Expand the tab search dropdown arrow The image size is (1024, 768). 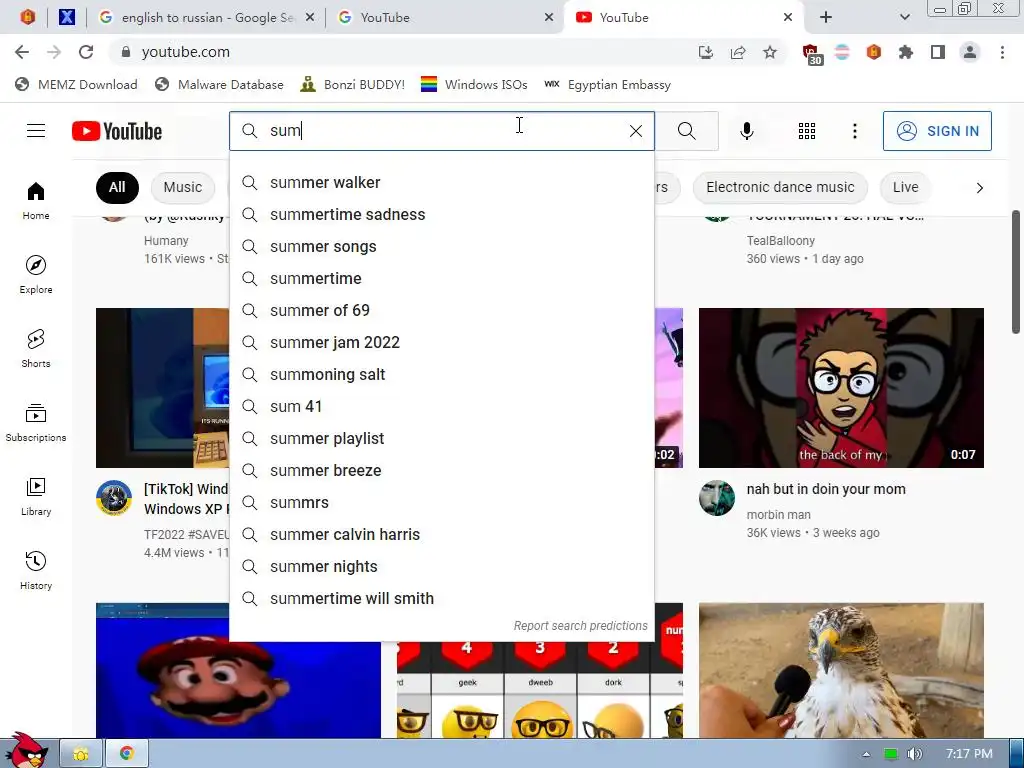(x=904, y=18)
